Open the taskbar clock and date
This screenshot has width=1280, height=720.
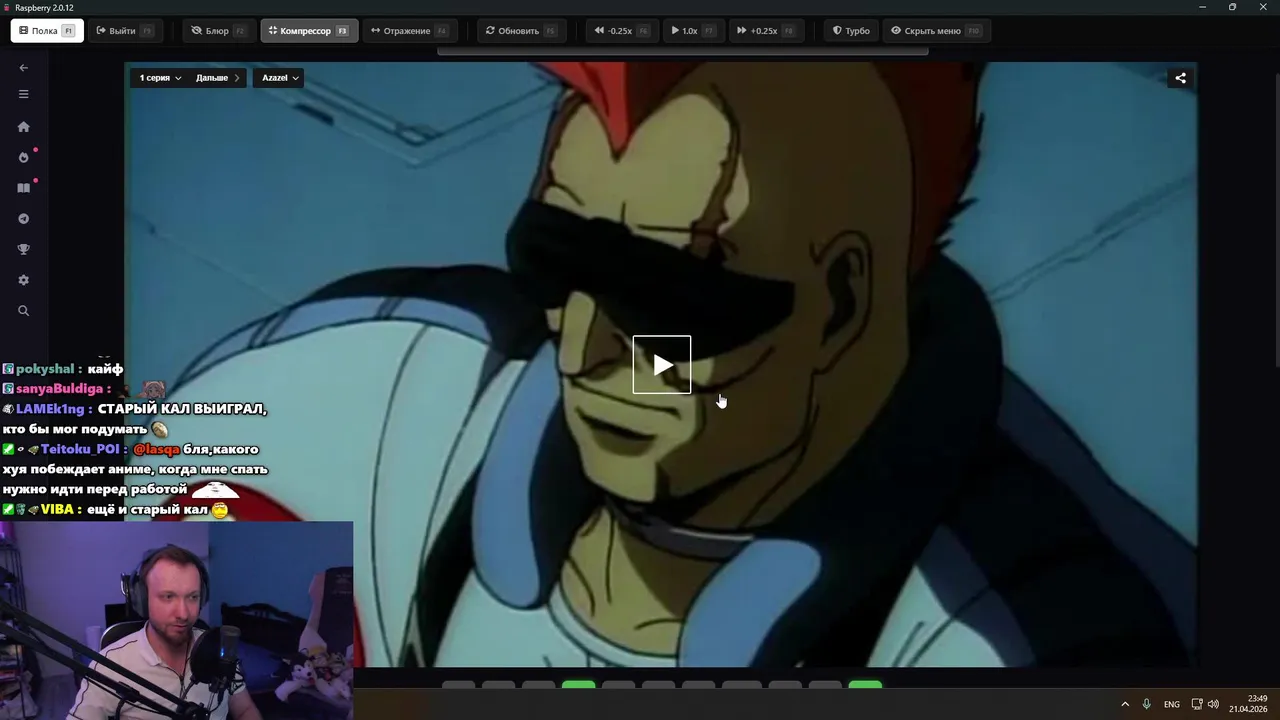(x=1249, y=704)
